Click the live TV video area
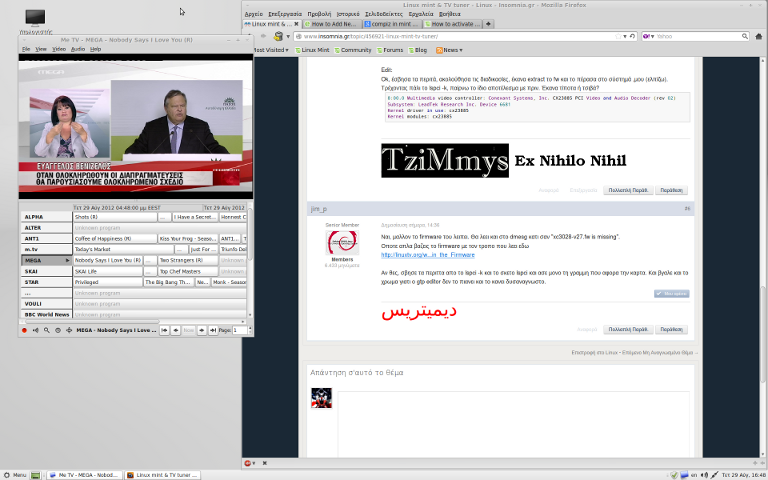 (x=136, y=126)
